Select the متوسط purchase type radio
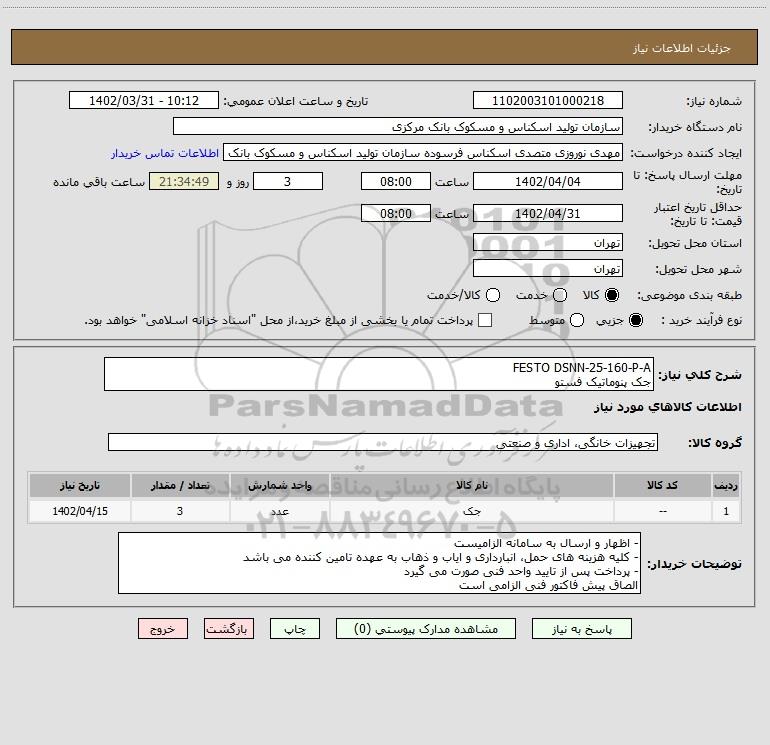 577,320
